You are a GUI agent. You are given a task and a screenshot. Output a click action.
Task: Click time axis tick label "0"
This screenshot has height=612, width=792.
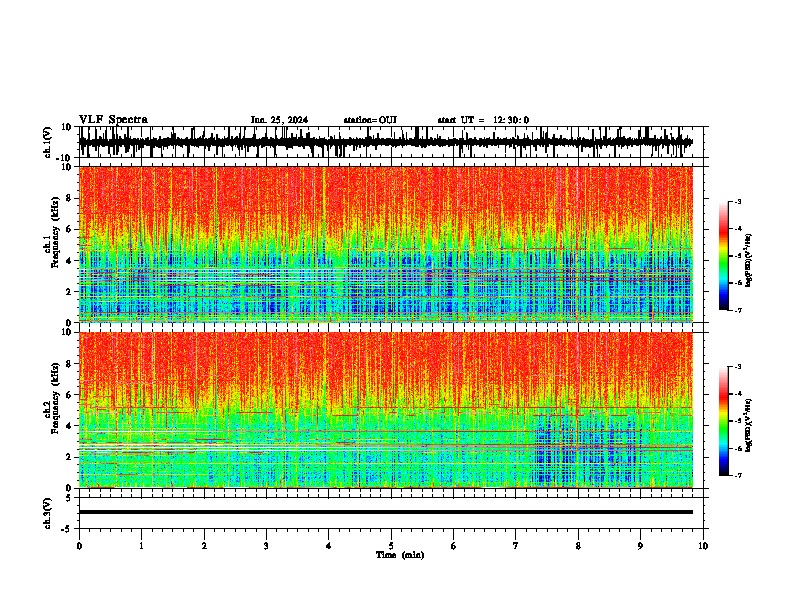click(x=79, y=546)
